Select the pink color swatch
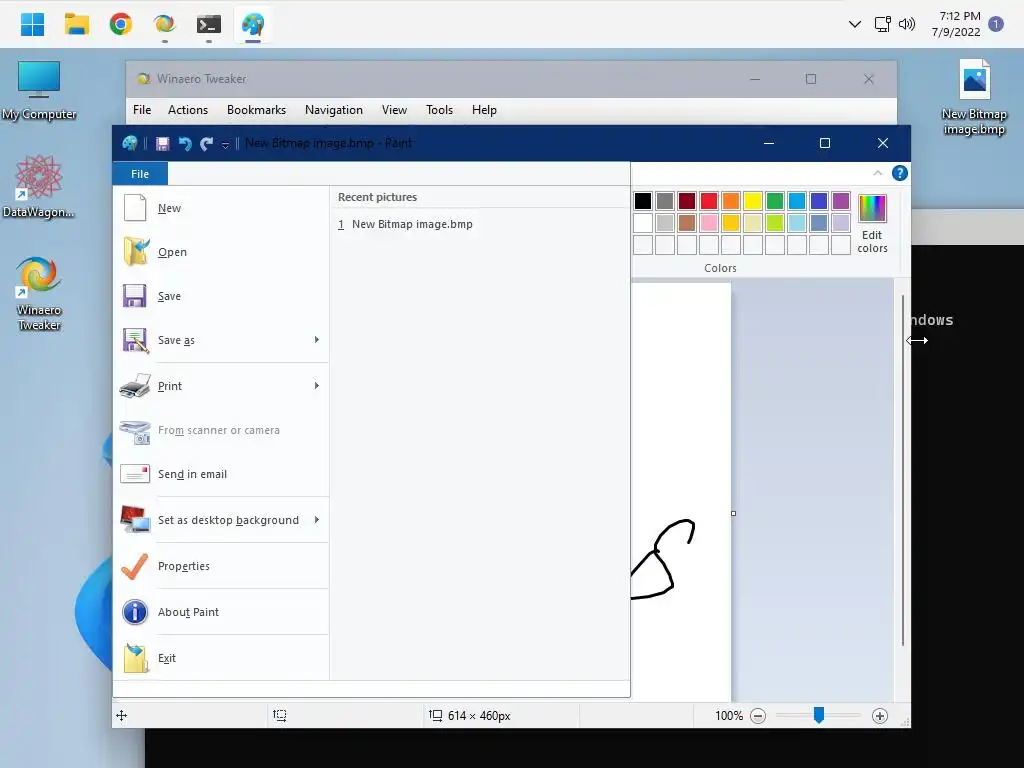 709,223
